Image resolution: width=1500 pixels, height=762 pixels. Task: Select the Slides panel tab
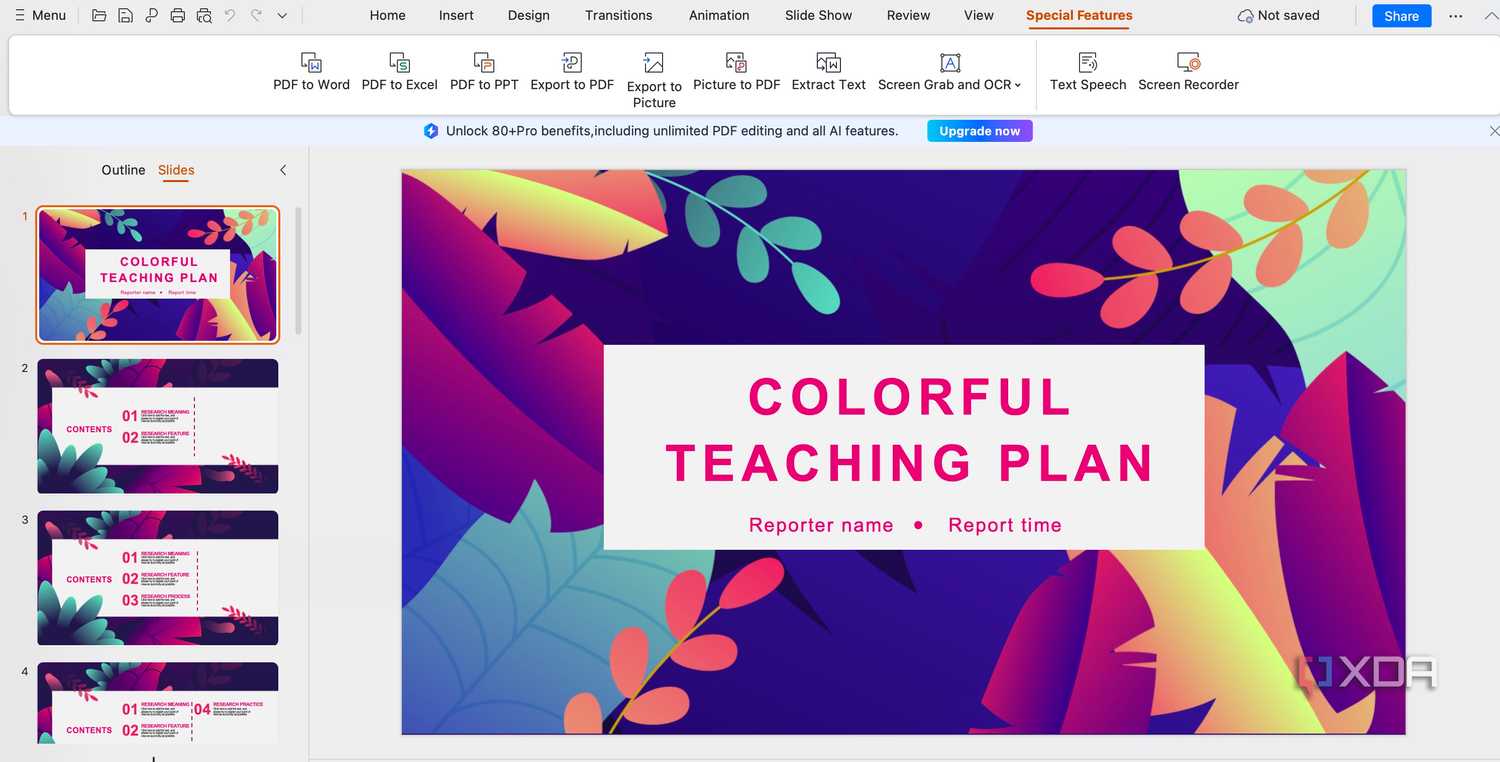176,170
